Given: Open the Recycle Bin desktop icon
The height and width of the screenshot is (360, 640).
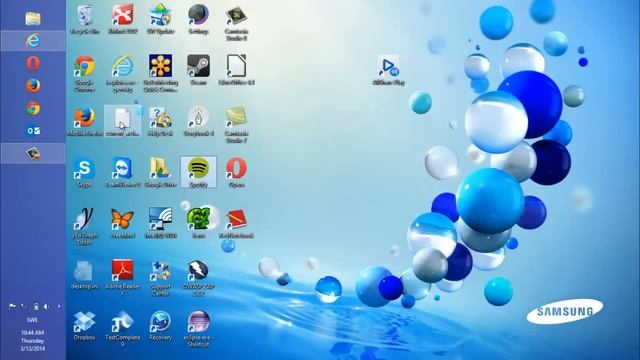Looking at the screenshot, I should click(84, 20).
